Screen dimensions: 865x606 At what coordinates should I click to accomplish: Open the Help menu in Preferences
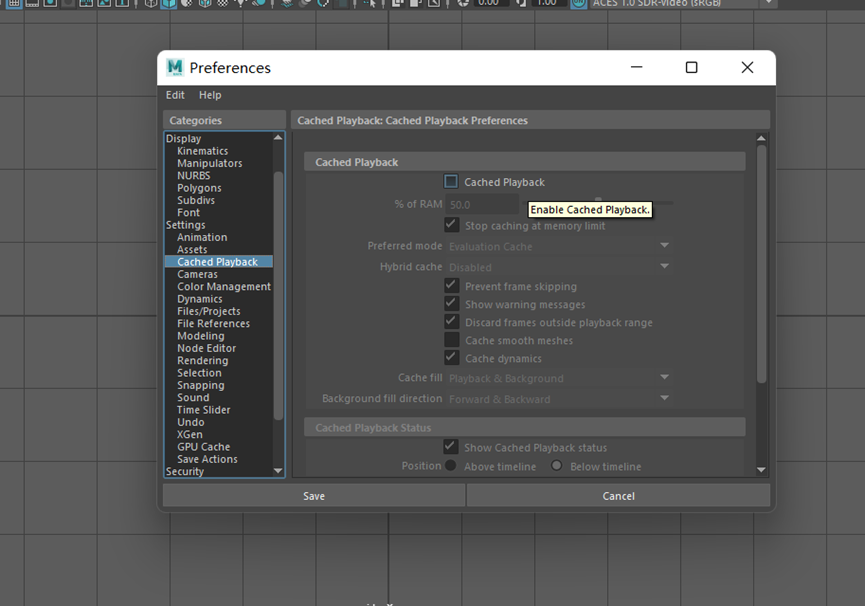210,95
